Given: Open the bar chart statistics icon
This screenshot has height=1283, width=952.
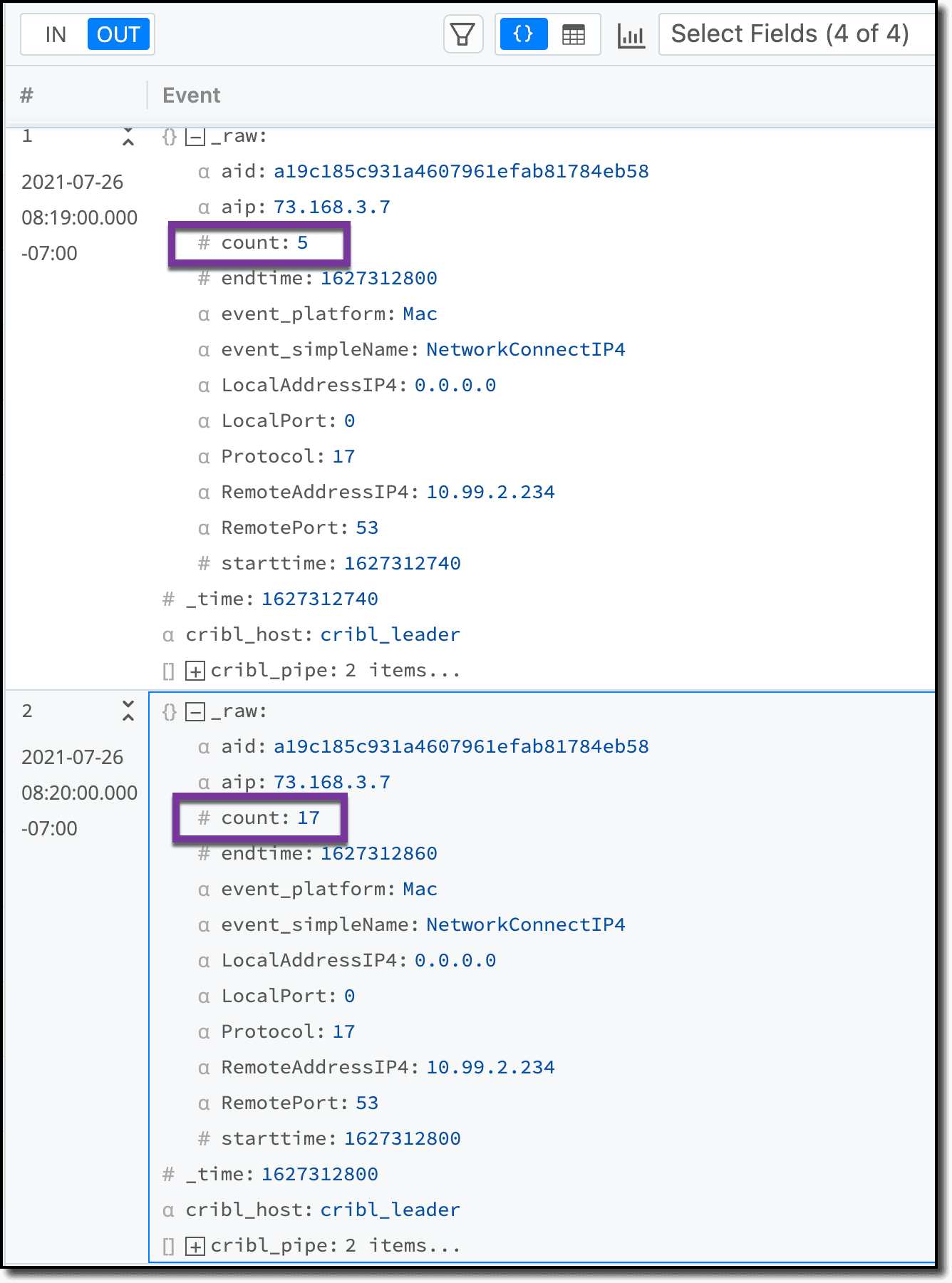Looking at the screenshot, I should click(x=631, y=36).
